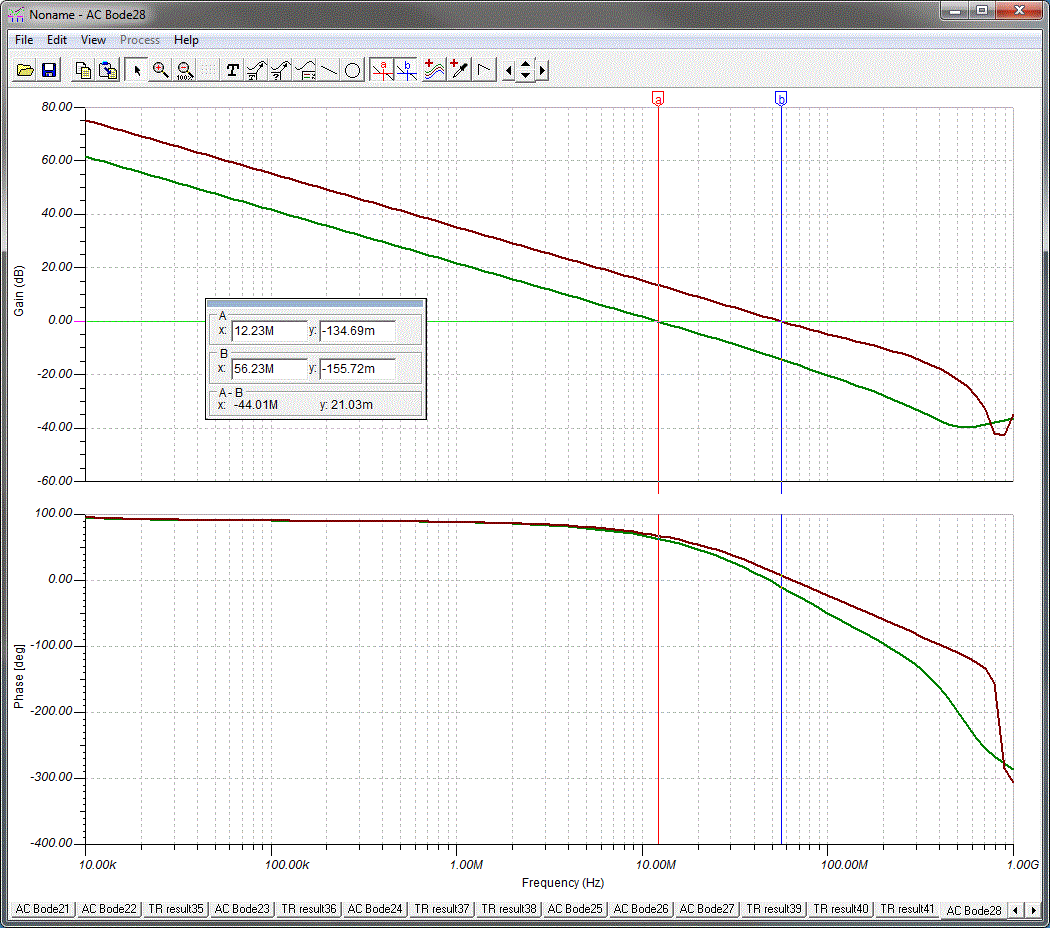1050x928 pixels.
Task: Select the ellipse drawing tool
Action: [353, 70]
